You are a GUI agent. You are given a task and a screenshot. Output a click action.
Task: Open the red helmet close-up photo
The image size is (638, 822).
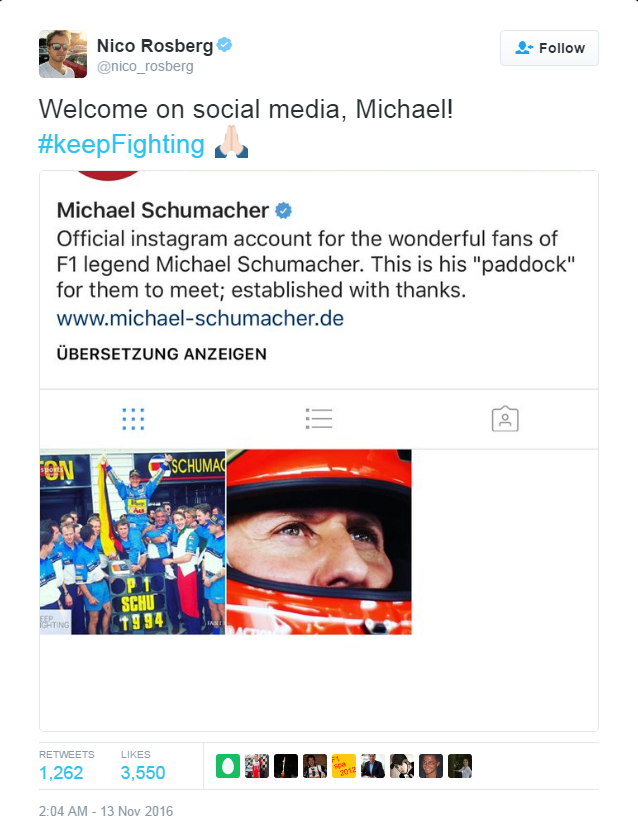pyautogui.click(x=319, y=542)
